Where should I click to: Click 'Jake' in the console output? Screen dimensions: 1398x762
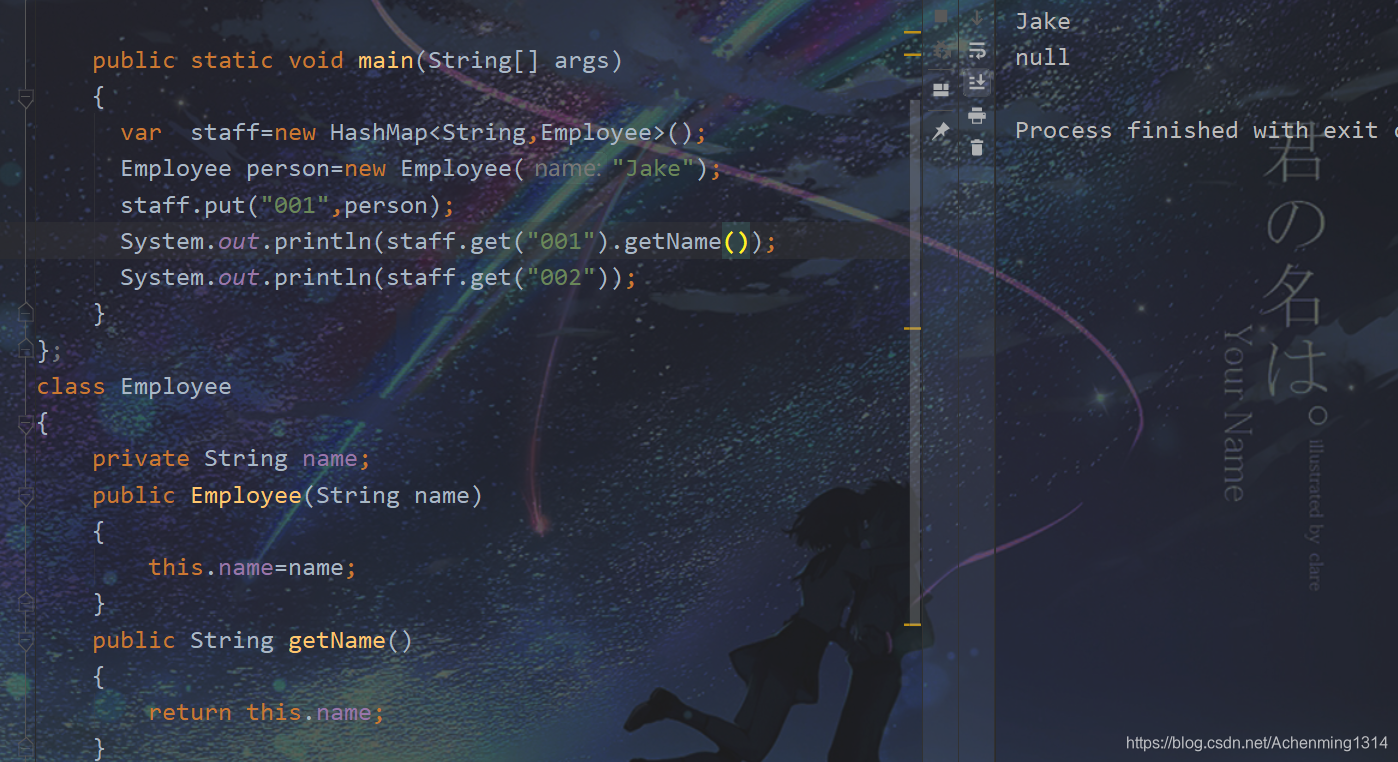coord(1043,21)
